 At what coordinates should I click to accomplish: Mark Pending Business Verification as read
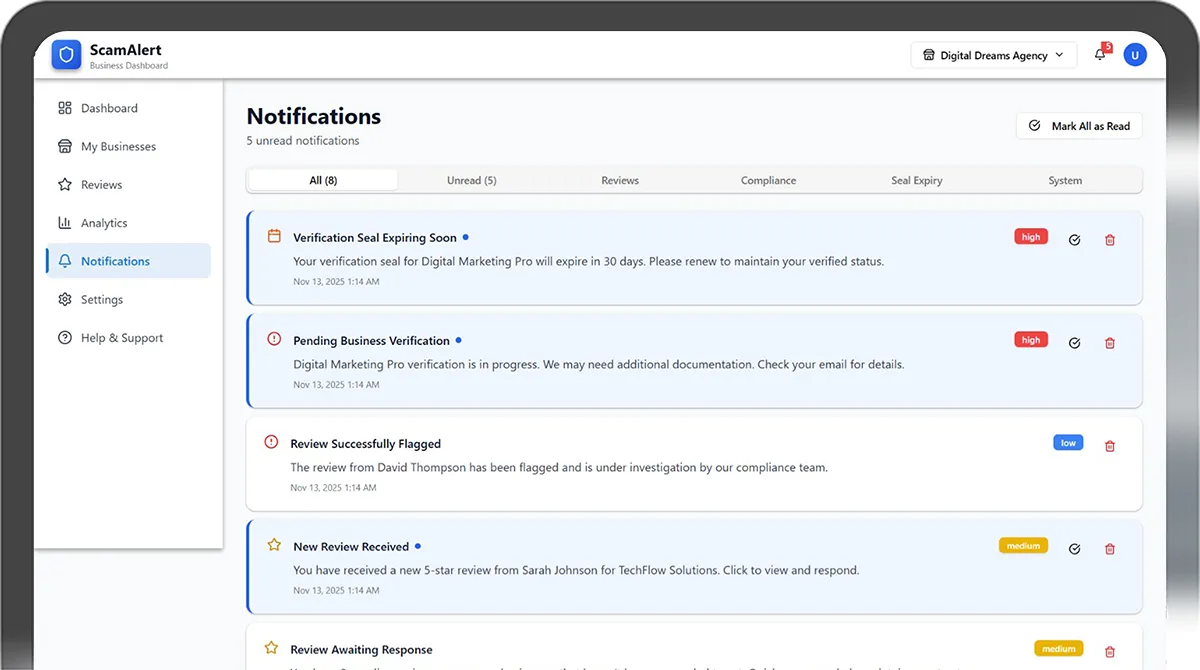pos(1074,343)
